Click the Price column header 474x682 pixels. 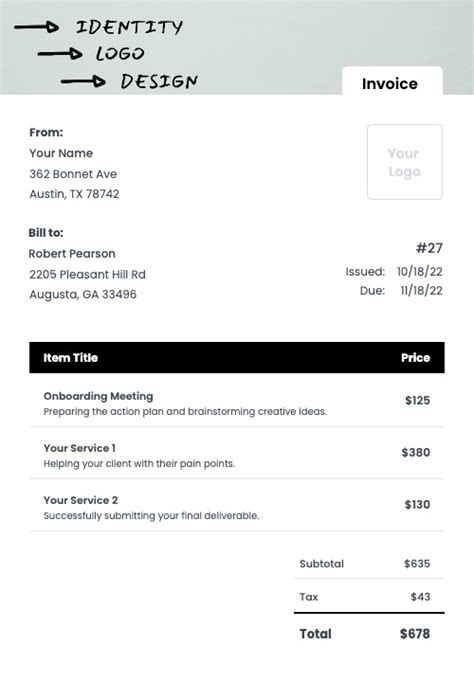pos(415,358)
